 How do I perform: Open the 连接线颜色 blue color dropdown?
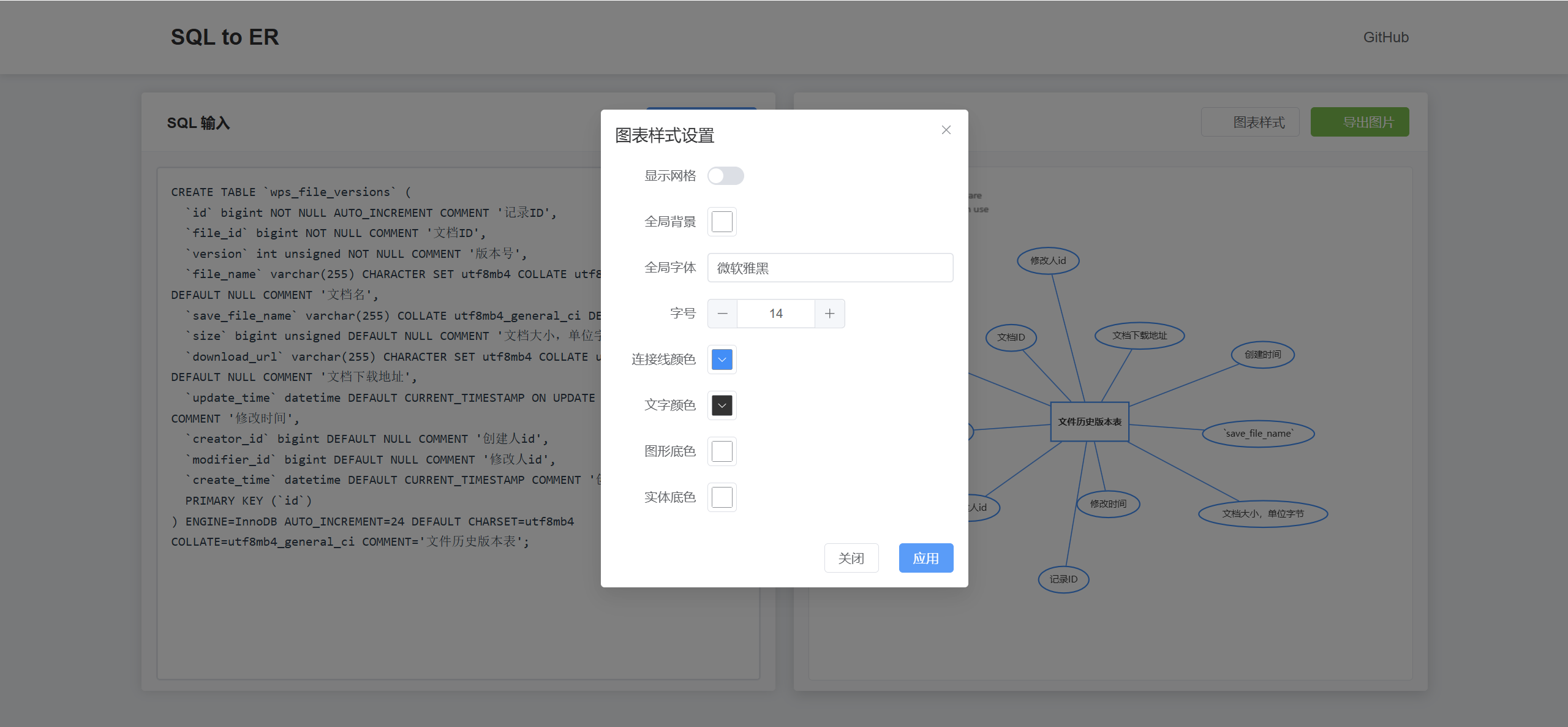pos(722,360)
